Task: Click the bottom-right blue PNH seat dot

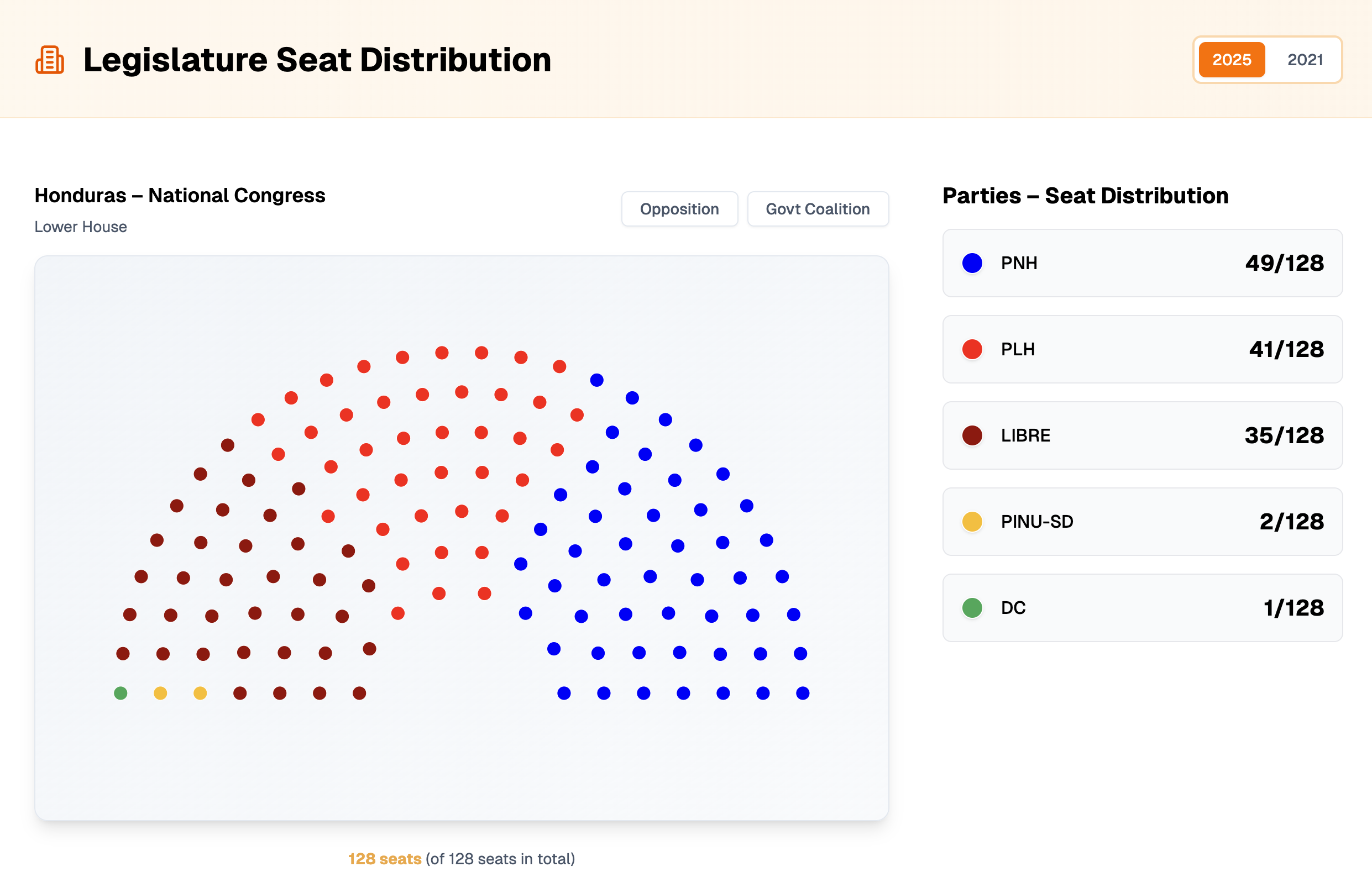Action: coord(802,693)
